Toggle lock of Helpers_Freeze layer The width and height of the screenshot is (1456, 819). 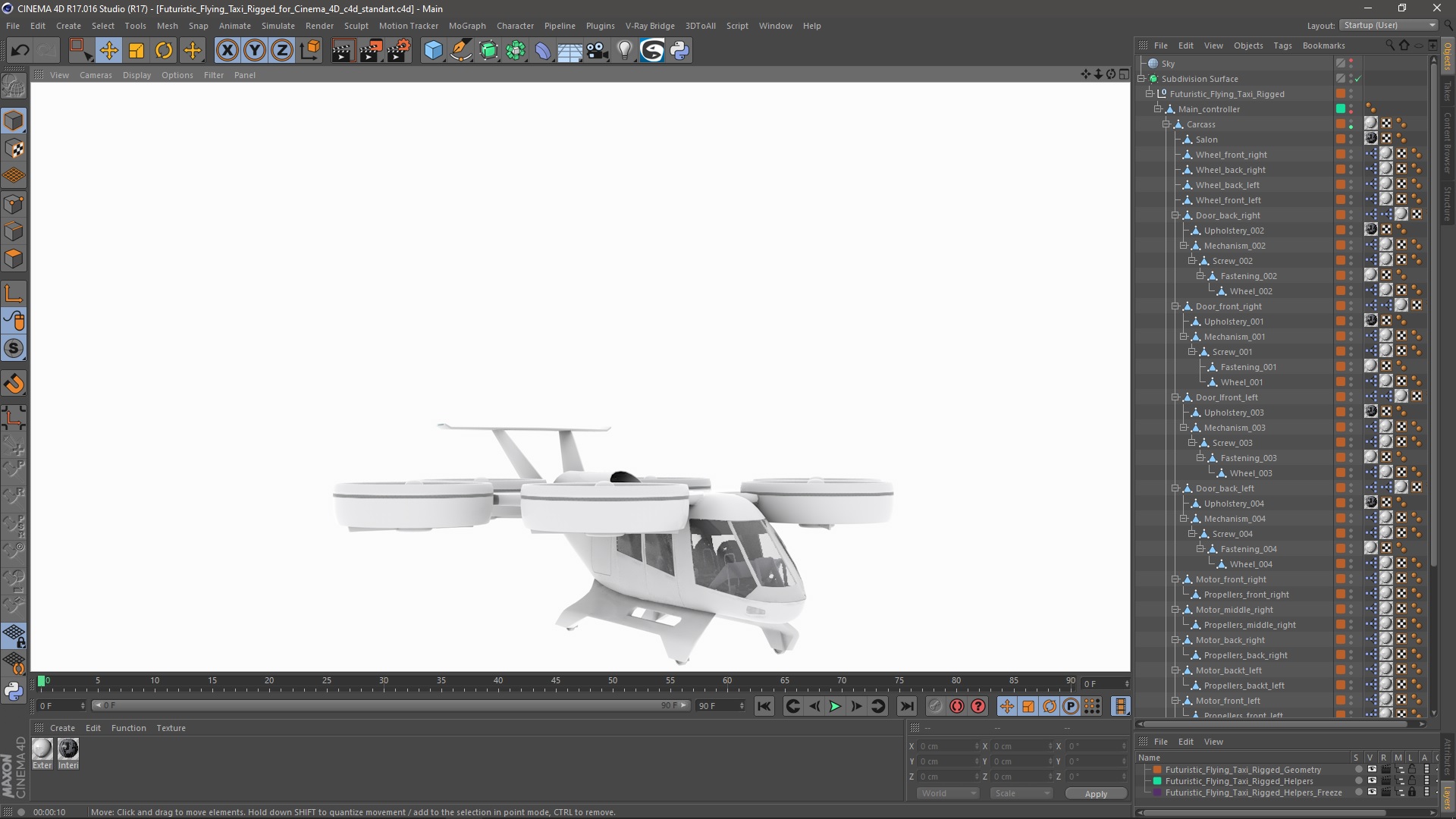point(1412,792)
